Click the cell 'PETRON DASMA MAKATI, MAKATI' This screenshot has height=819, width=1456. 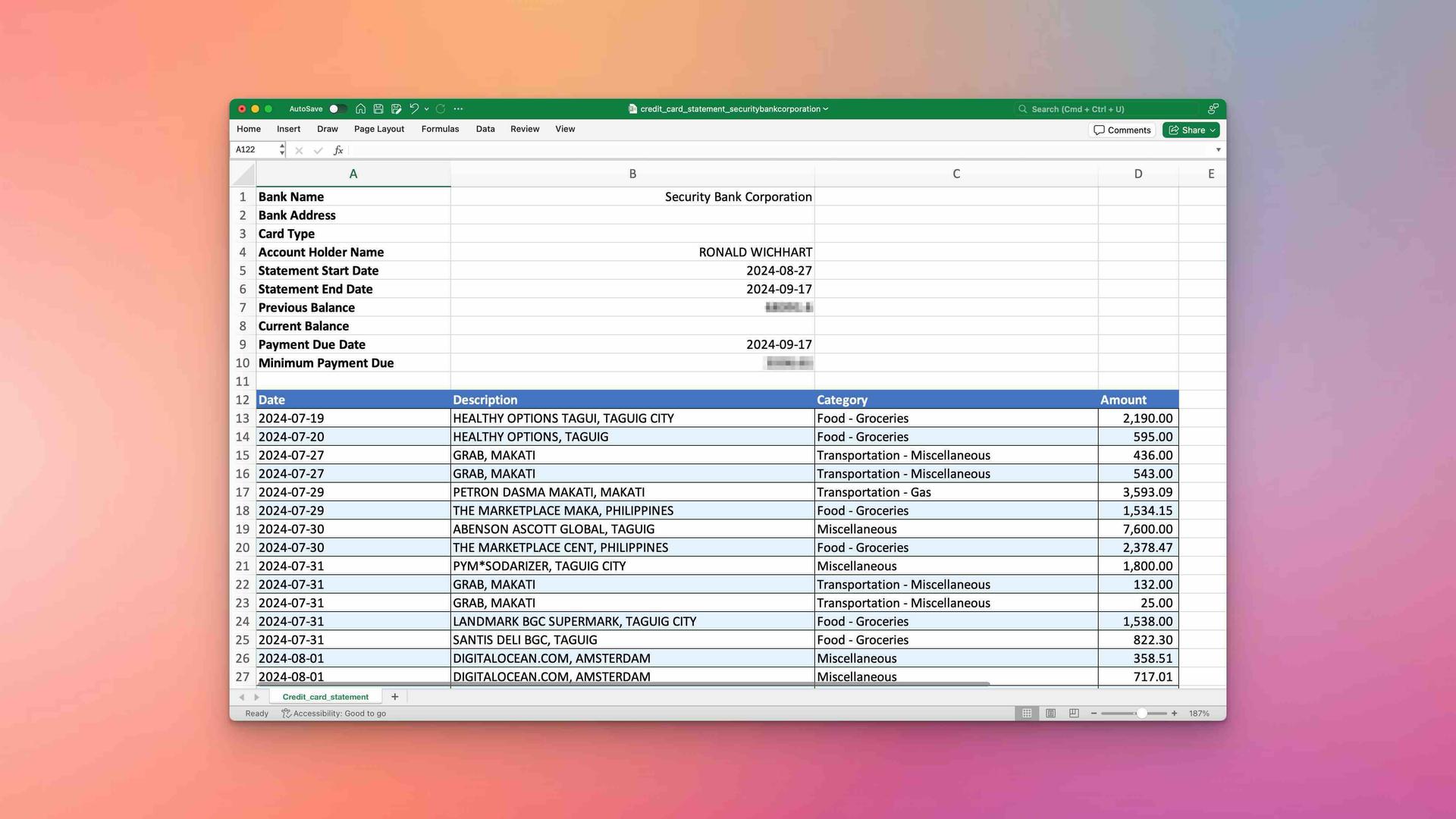point(632,492)
